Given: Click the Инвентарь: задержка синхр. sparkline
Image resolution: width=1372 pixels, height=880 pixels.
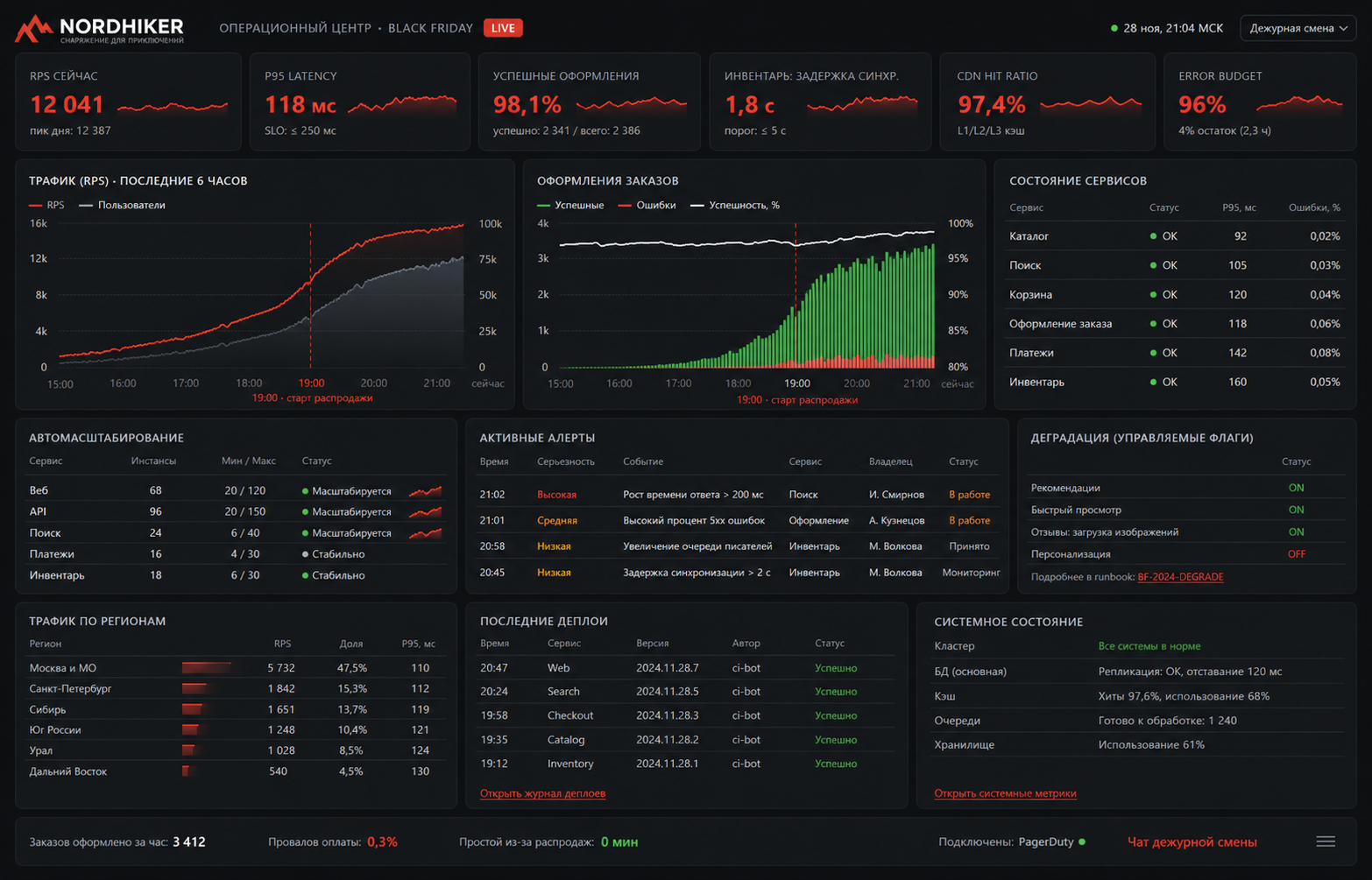Looking at the screenshot, I should coord(862,105).
